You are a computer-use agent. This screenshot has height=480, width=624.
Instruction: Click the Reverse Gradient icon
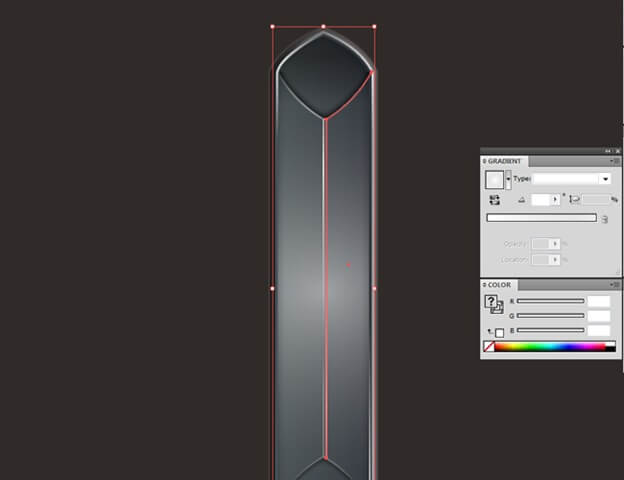click(x=495, y=200)
